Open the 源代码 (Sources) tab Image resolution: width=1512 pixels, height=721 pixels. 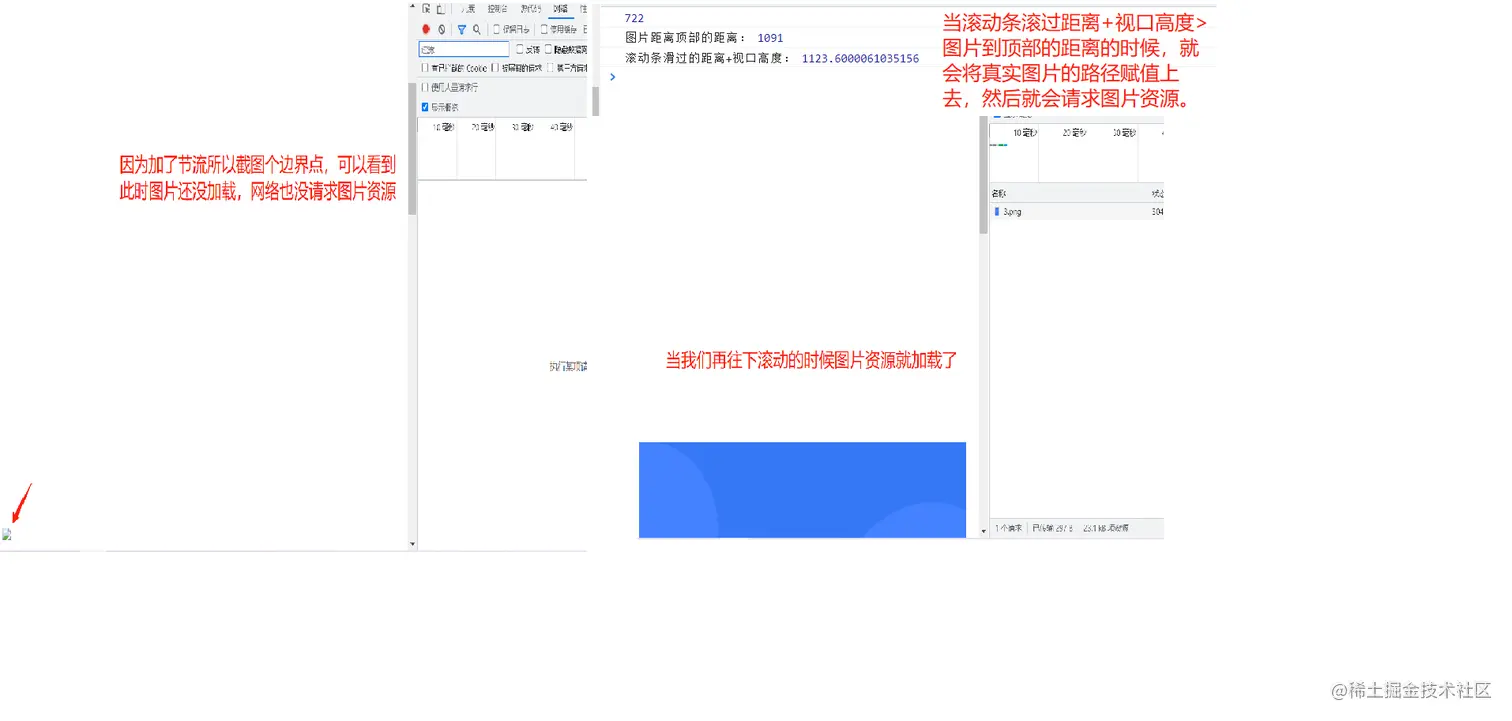(530, 9)
